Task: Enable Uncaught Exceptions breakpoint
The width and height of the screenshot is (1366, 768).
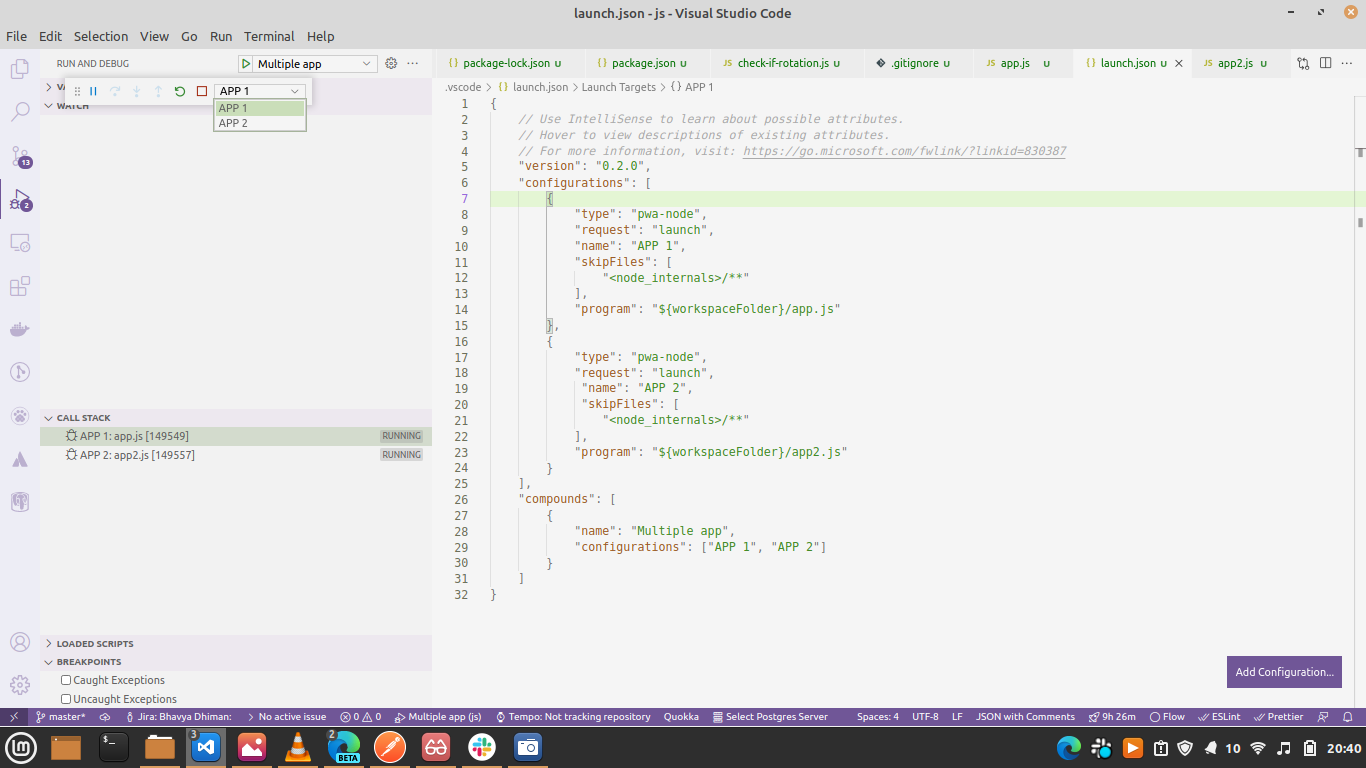Action: [66, 699]
